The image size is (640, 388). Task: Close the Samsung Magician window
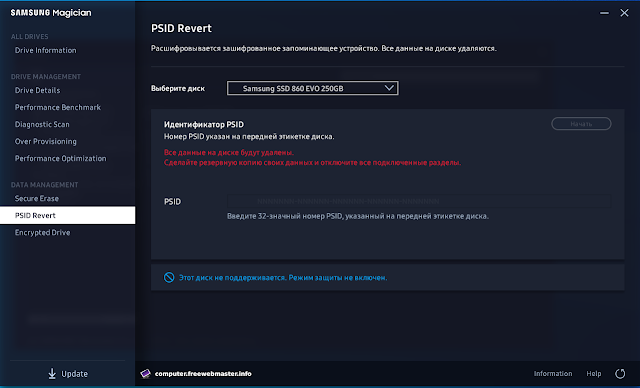point(624,13)
